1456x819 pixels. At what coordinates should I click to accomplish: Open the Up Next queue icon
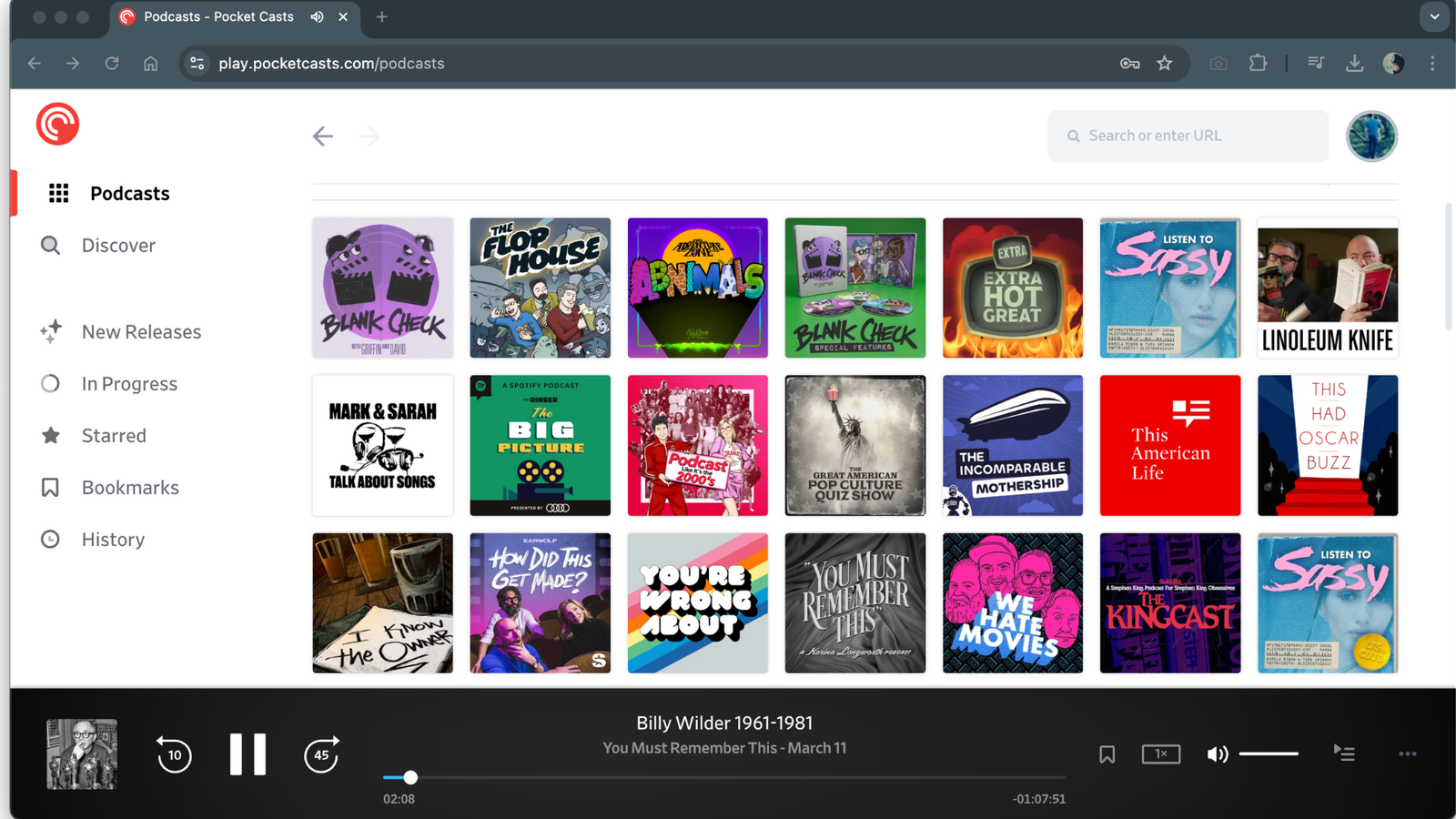1344,753
